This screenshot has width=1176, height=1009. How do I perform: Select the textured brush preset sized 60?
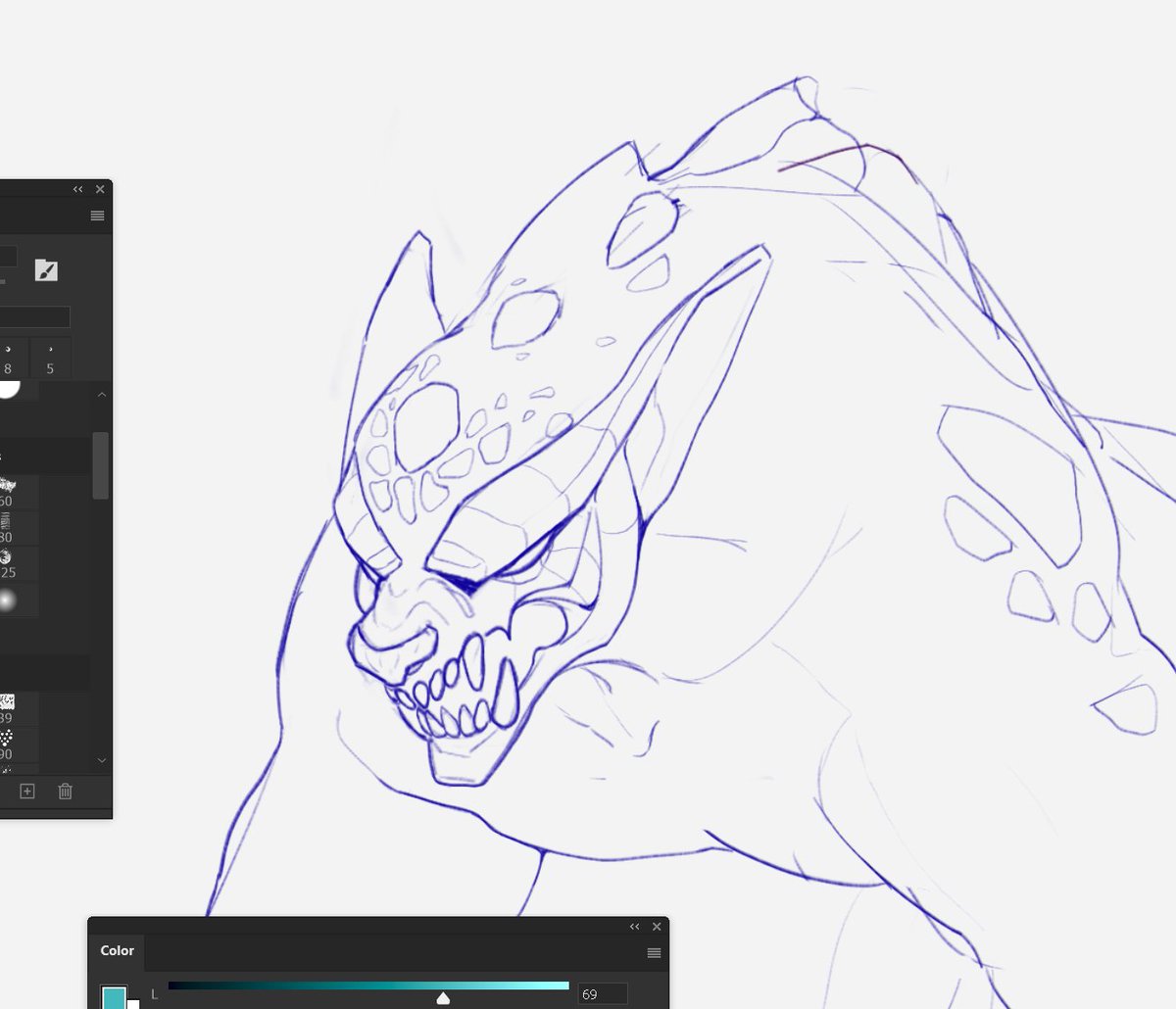point(18,493)
